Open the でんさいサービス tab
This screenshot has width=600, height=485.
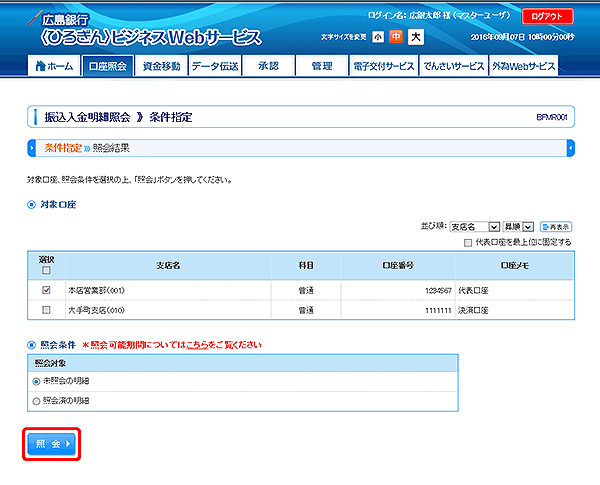[x=453, y=66]
